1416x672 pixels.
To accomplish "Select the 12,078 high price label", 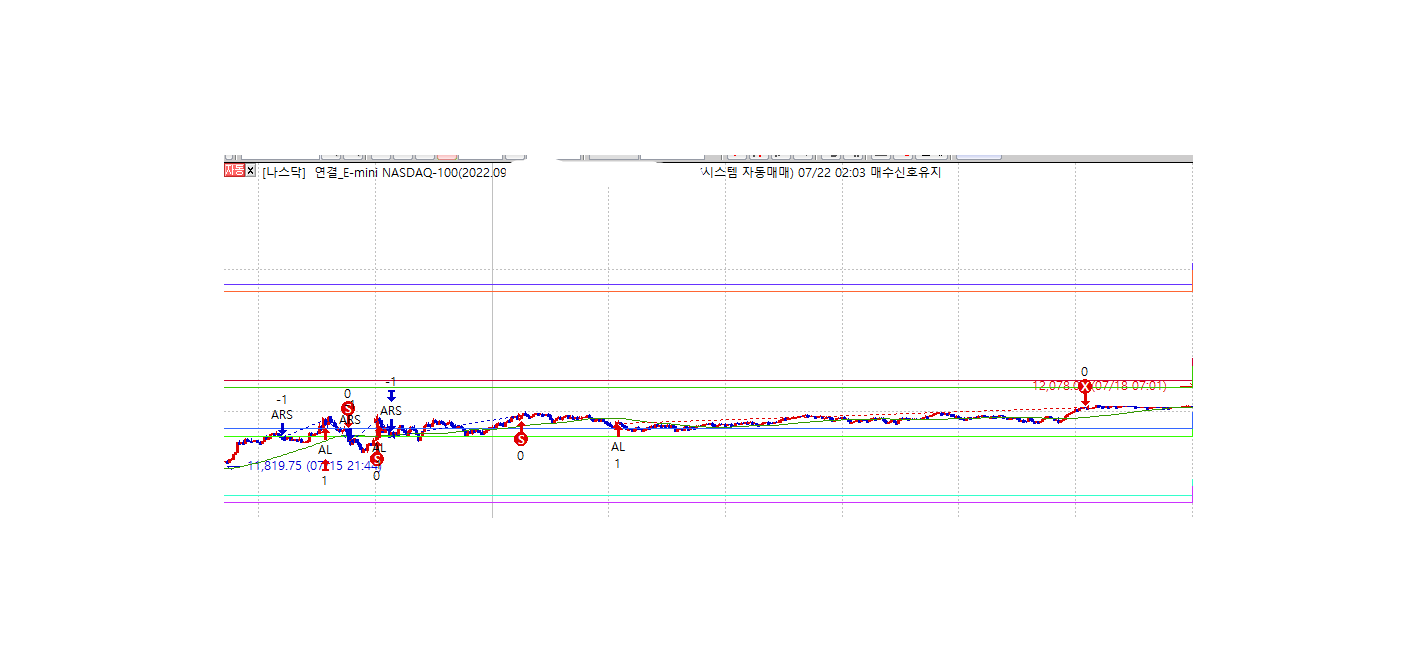I will click(1056, 386).
